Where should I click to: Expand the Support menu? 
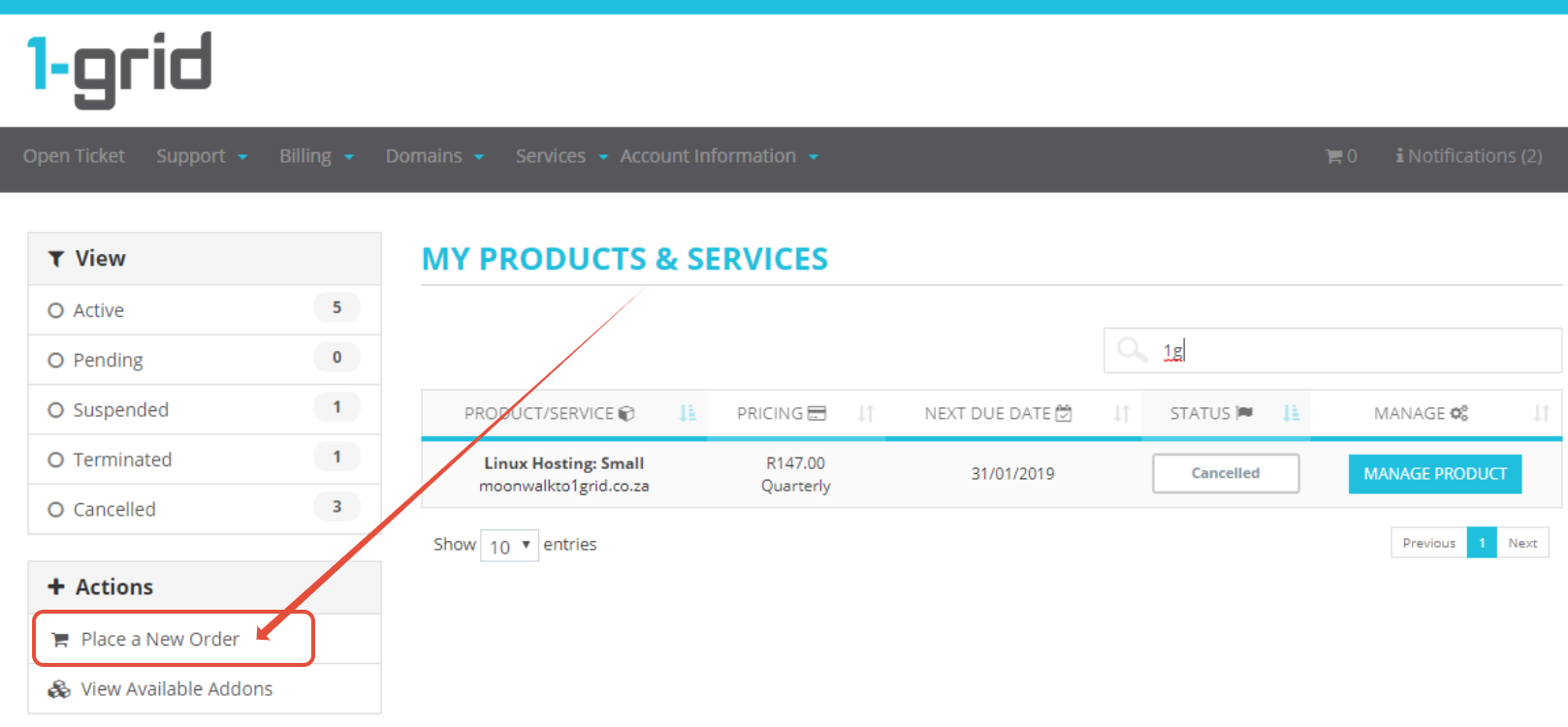pos(202,156)
